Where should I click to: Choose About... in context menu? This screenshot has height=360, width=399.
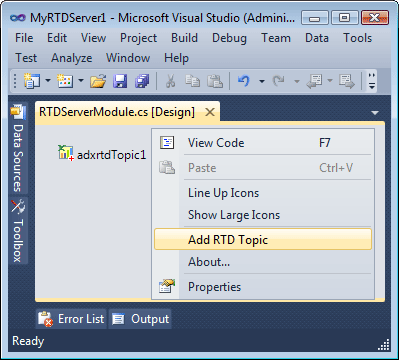[263, 262]
